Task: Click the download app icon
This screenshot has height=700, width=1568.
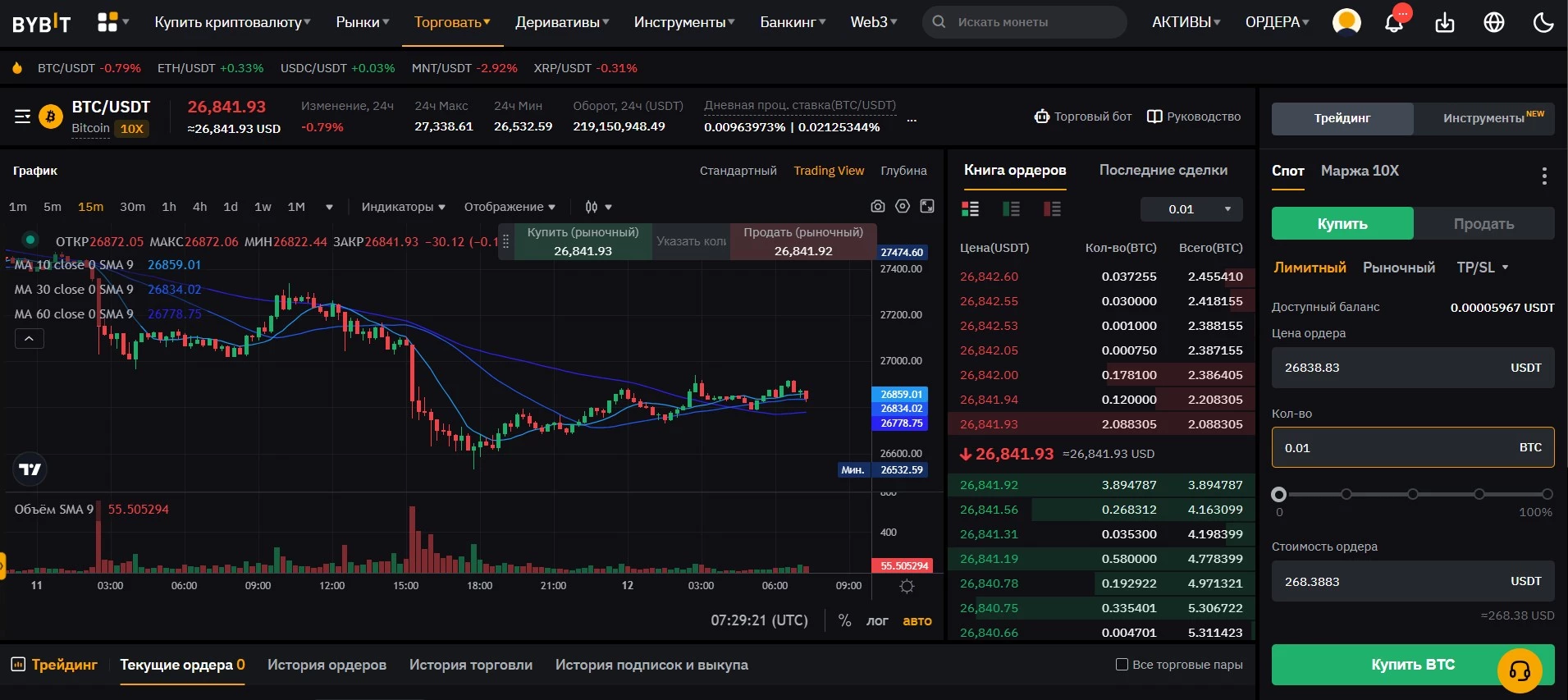Action: pyautogui.click(x=1444, y=23)
